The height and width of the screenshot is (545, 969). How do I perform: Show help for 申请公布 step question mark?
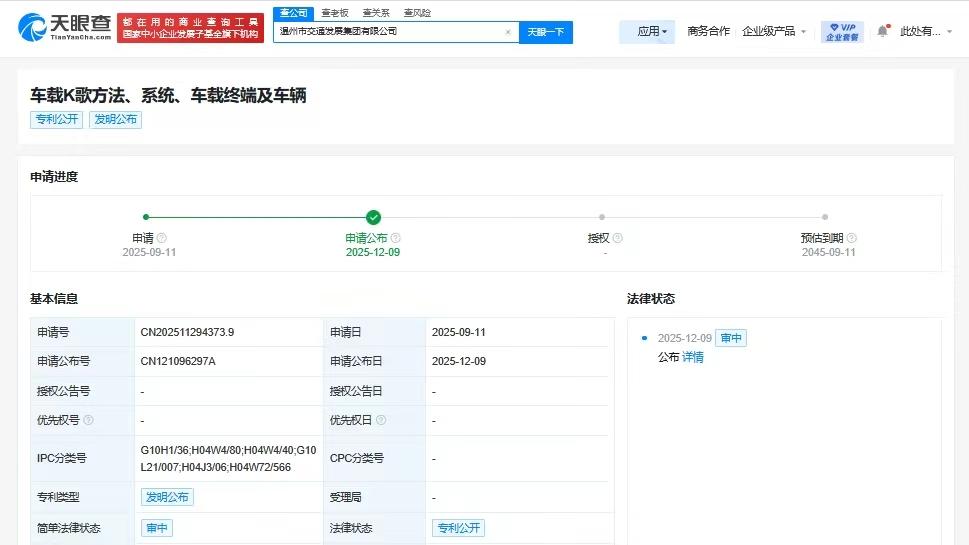[396, 238]
